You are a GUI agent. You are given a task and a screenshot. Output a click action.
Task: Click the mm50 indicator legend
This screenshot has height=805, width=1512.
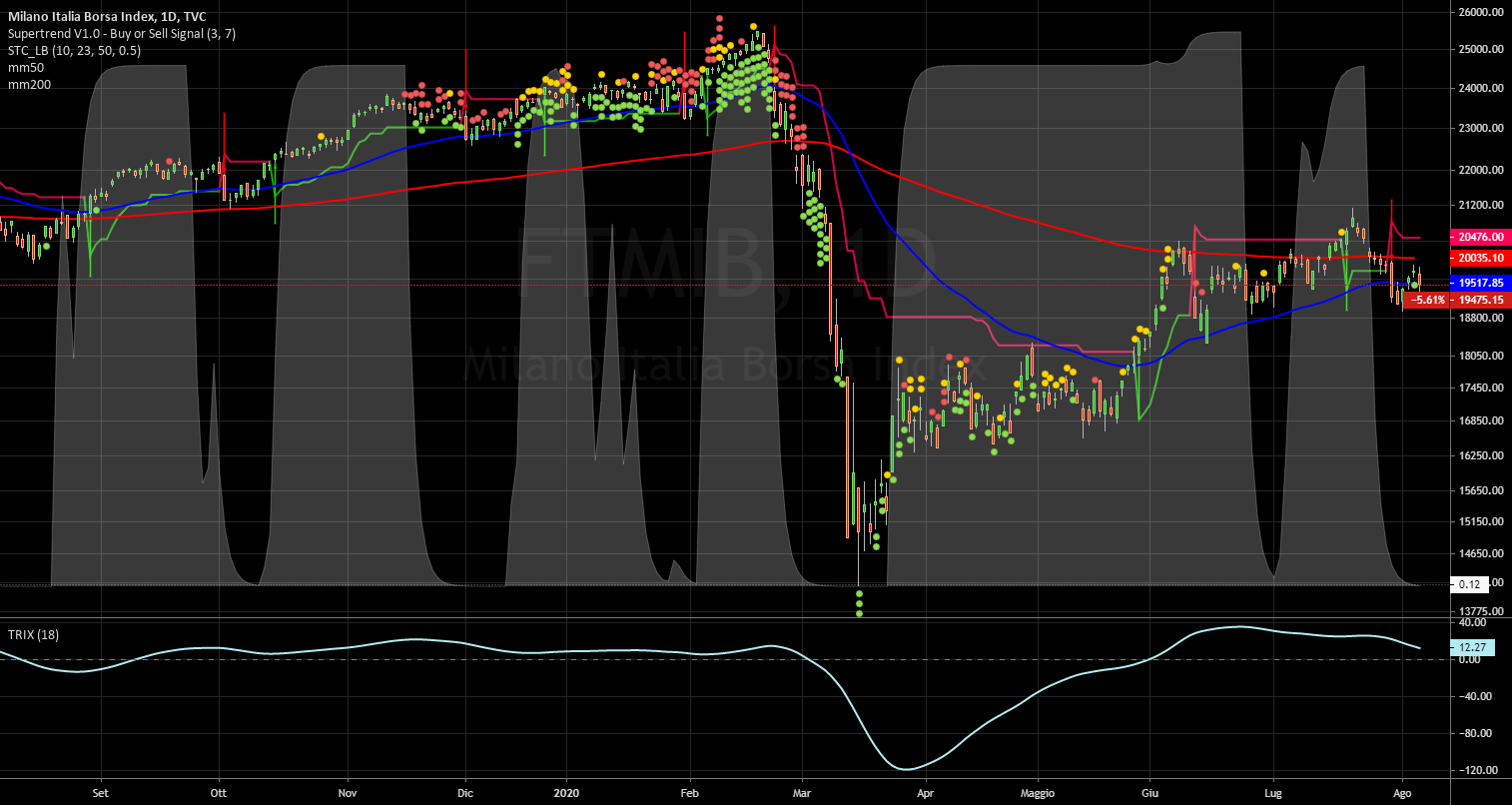[25, 67]
